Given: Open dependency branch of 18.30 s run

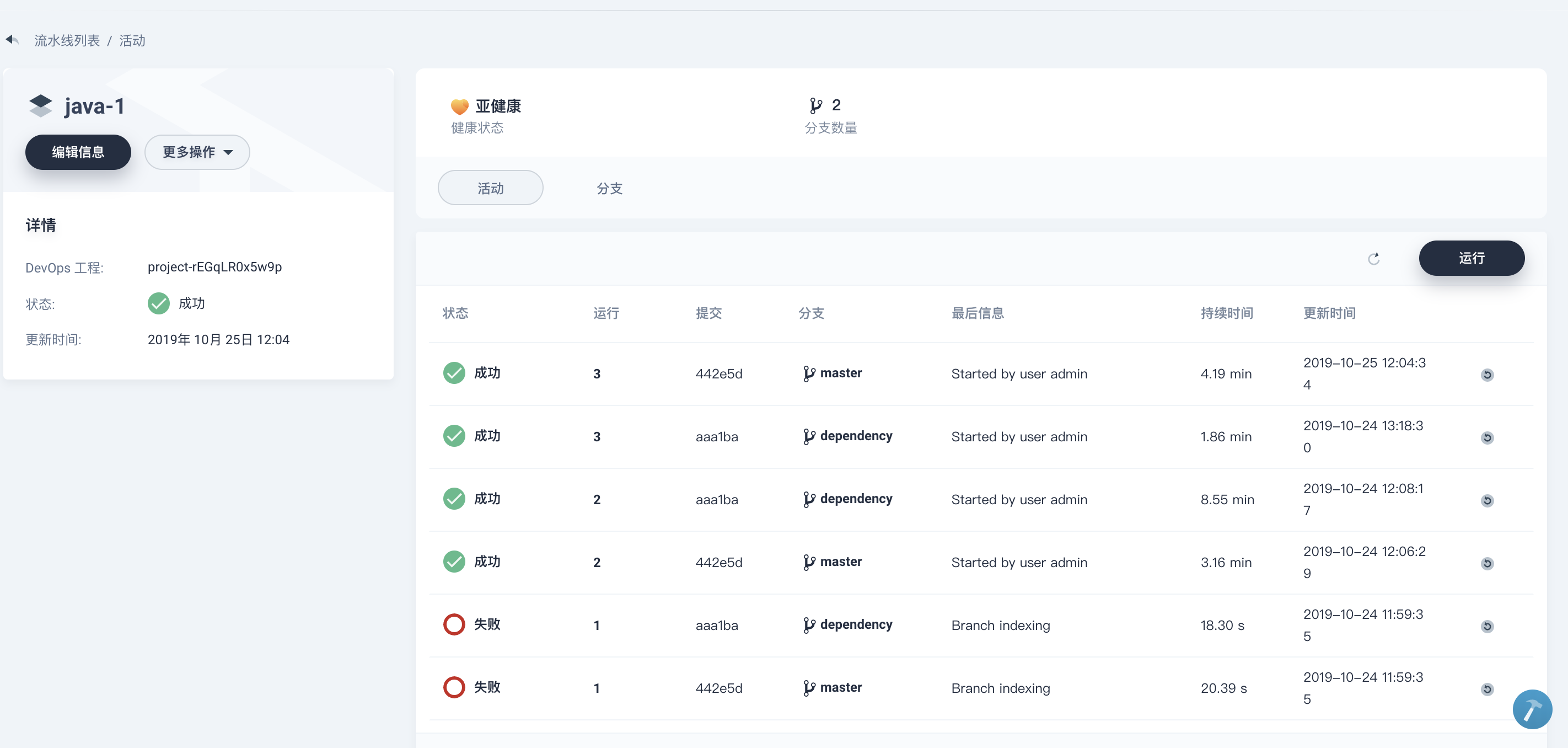Looking at the screenshot, I should (847, 625).
